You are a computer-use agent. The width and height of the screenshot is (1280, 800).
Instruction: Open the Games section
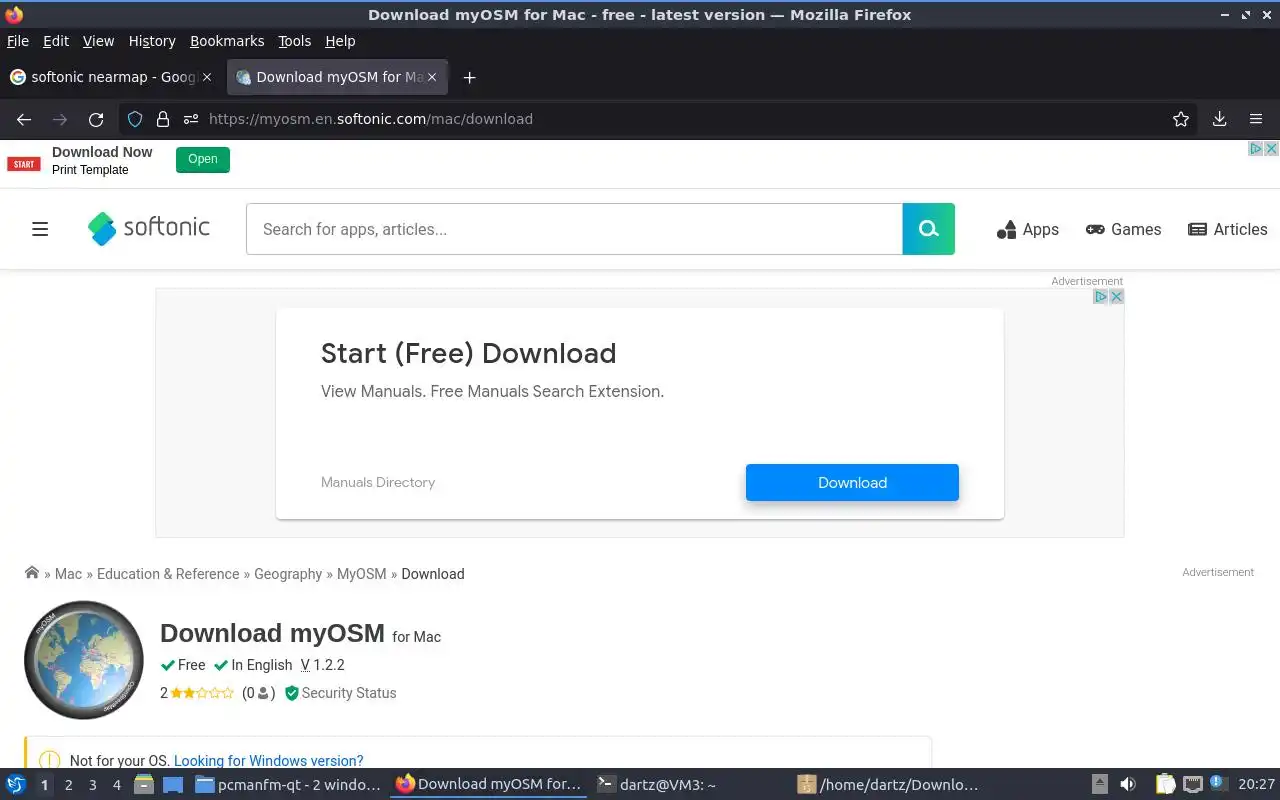tap(1124, 229)
